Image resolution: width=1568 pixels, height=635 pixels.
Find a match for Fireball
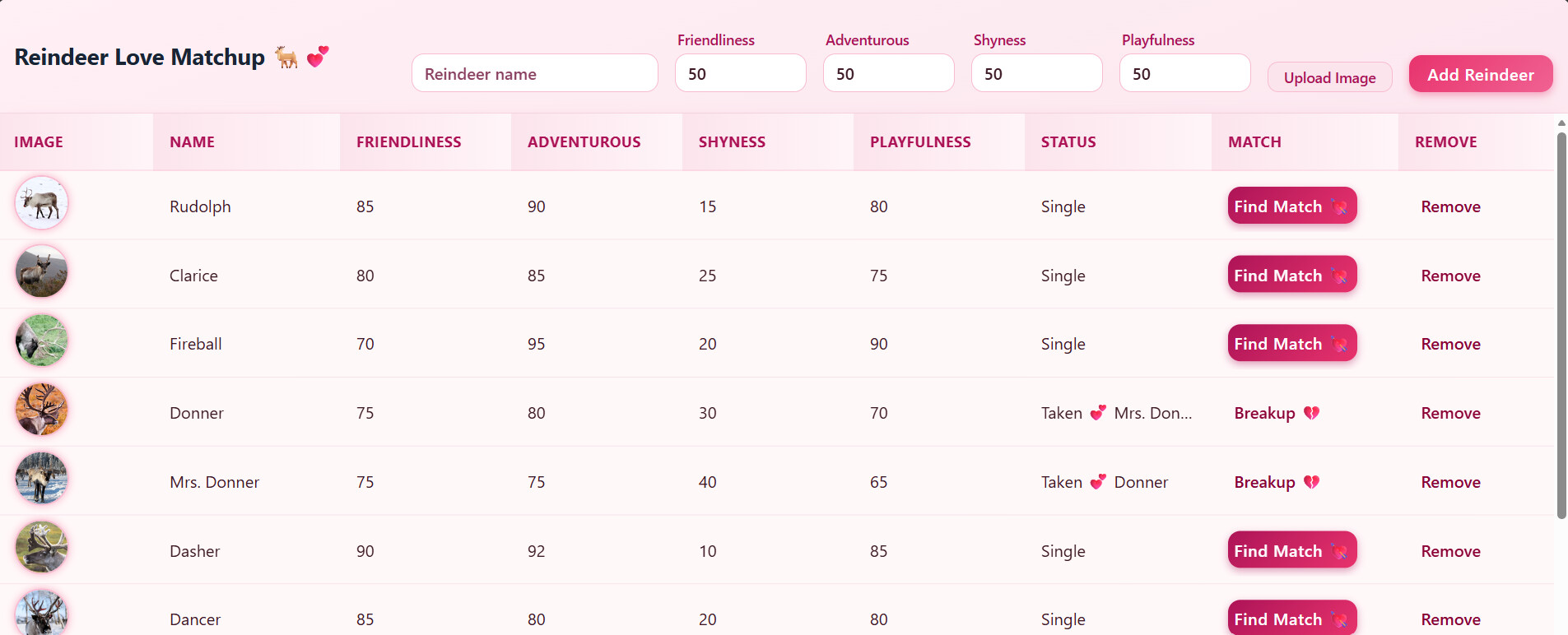[x=1292, y=343]
